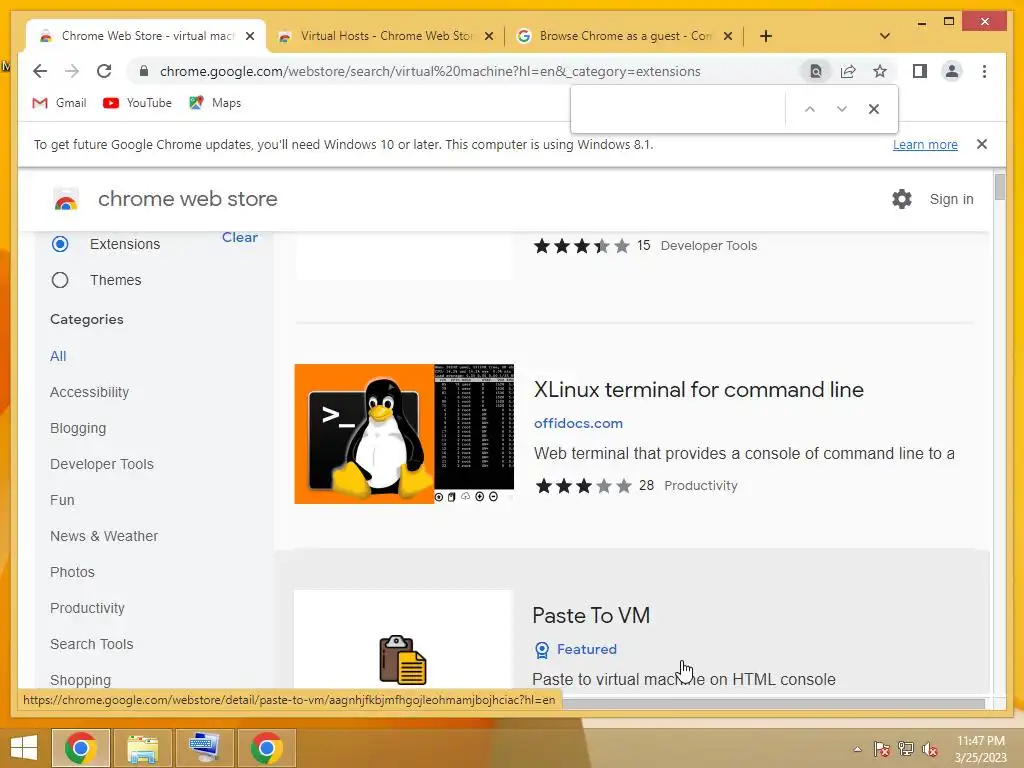Screen dimensions: 1024x768
Task: Filter by Developer Tools category
Action: click(102, 464)
